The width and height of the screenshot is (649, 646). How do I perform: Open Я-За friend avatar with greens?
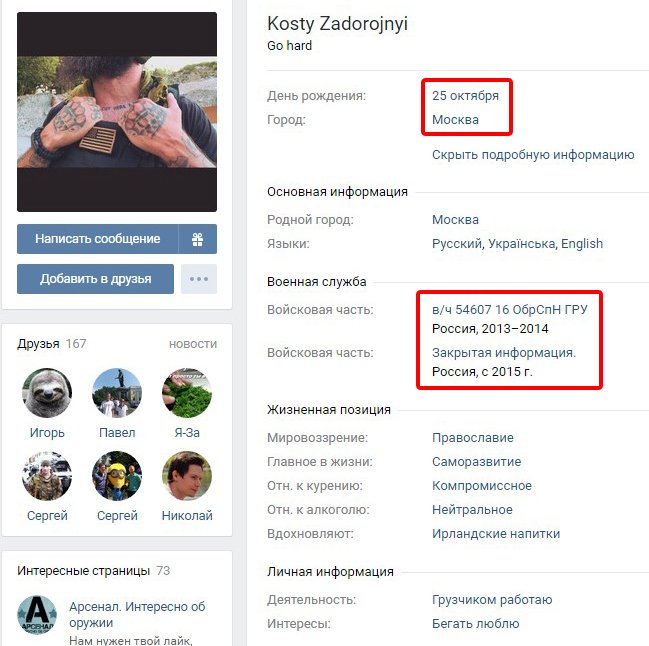pyautogui.click(x=187, y=393)
